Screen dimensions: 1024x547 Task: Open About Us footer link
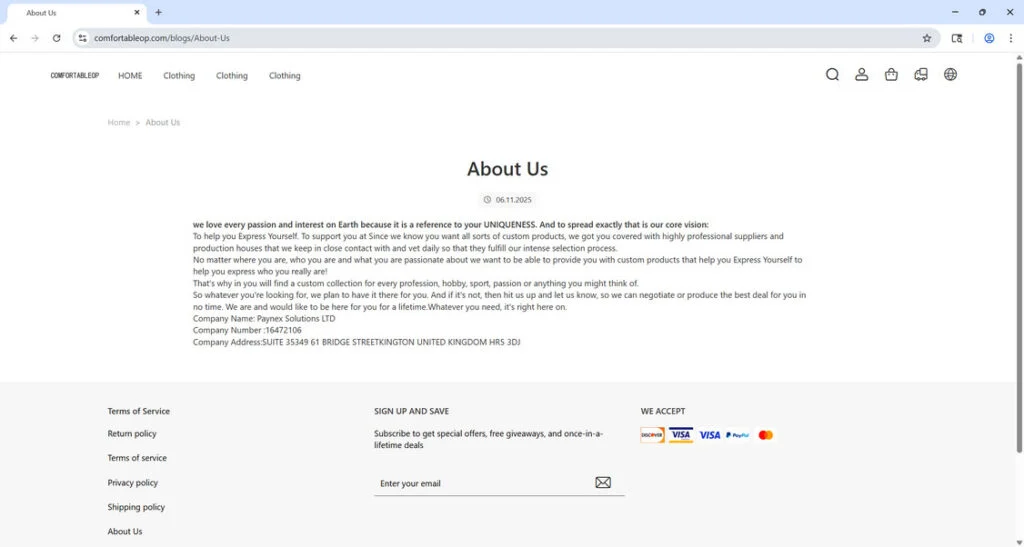coord(125,531)
